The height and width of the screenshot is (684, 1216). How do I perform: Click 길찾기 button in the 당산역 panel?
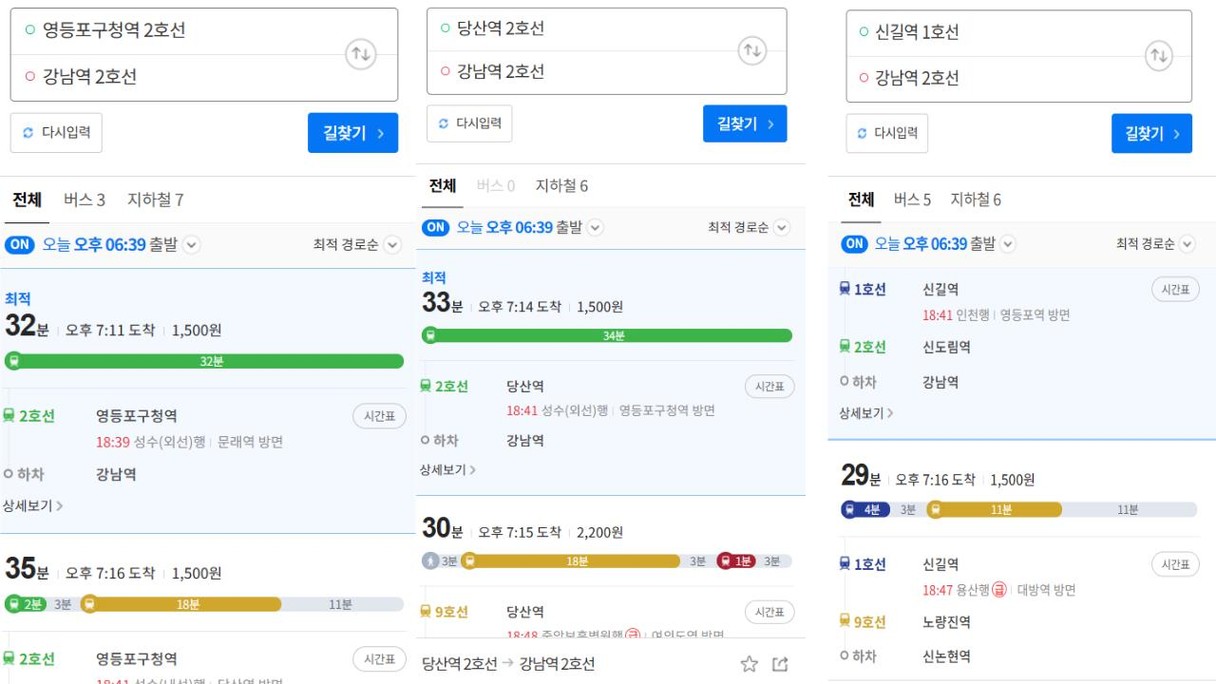[745, 124]
